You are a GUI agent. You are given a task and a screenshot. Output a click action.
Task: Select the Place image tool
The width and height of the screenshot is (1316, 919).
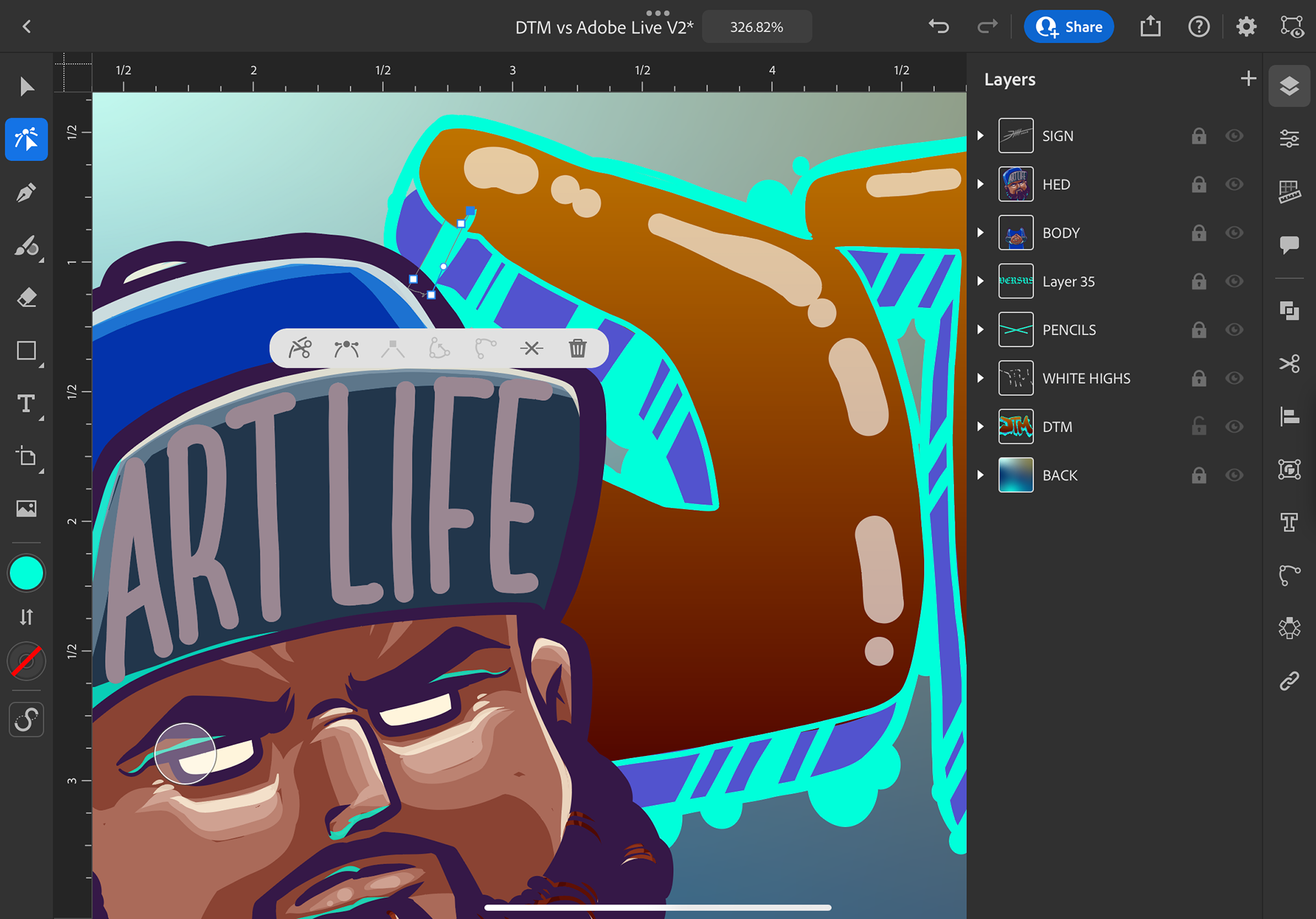click(x=27, y=508)
